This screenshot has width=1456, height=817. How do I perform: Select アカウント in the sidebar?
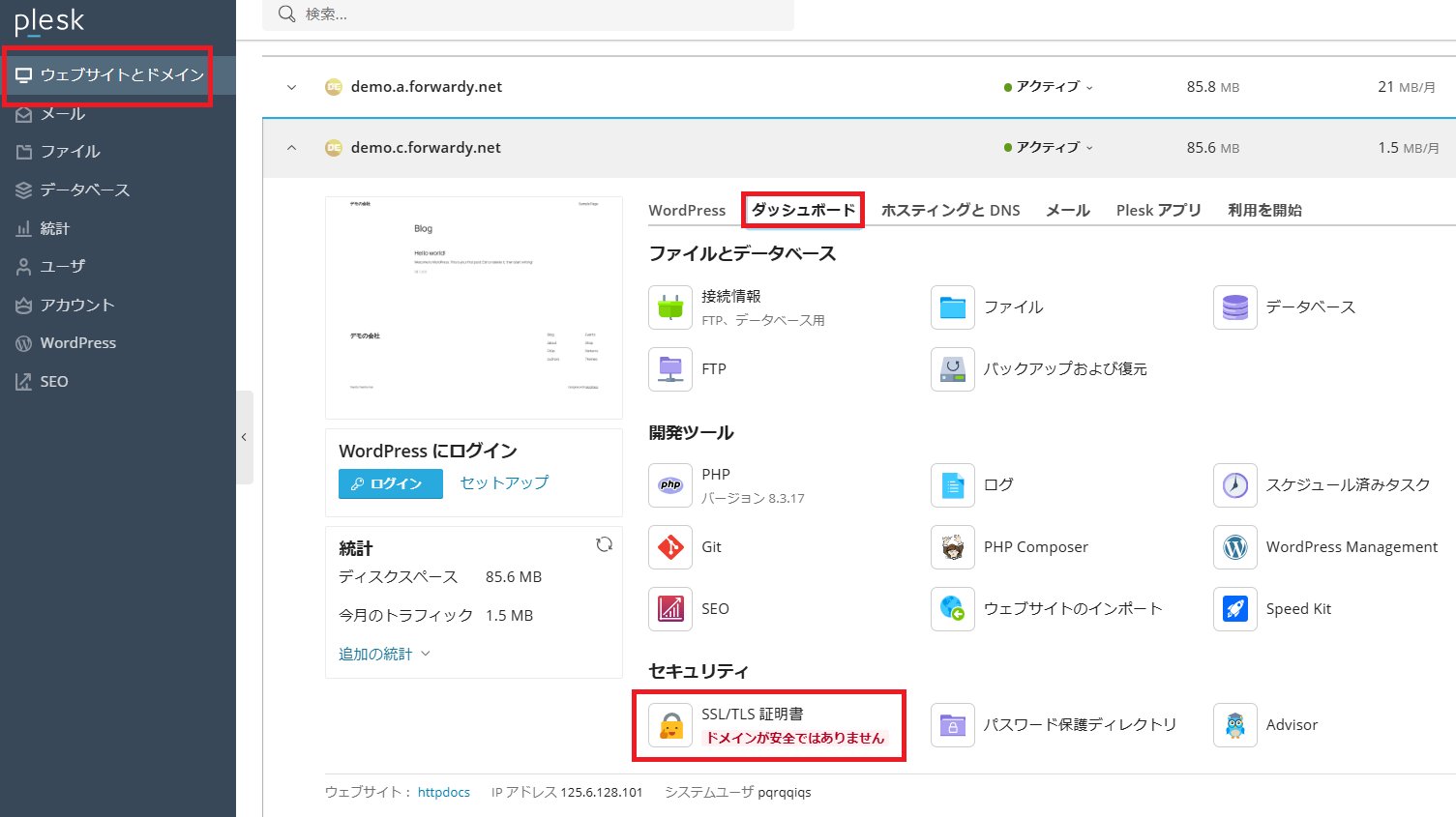(118, 306)
